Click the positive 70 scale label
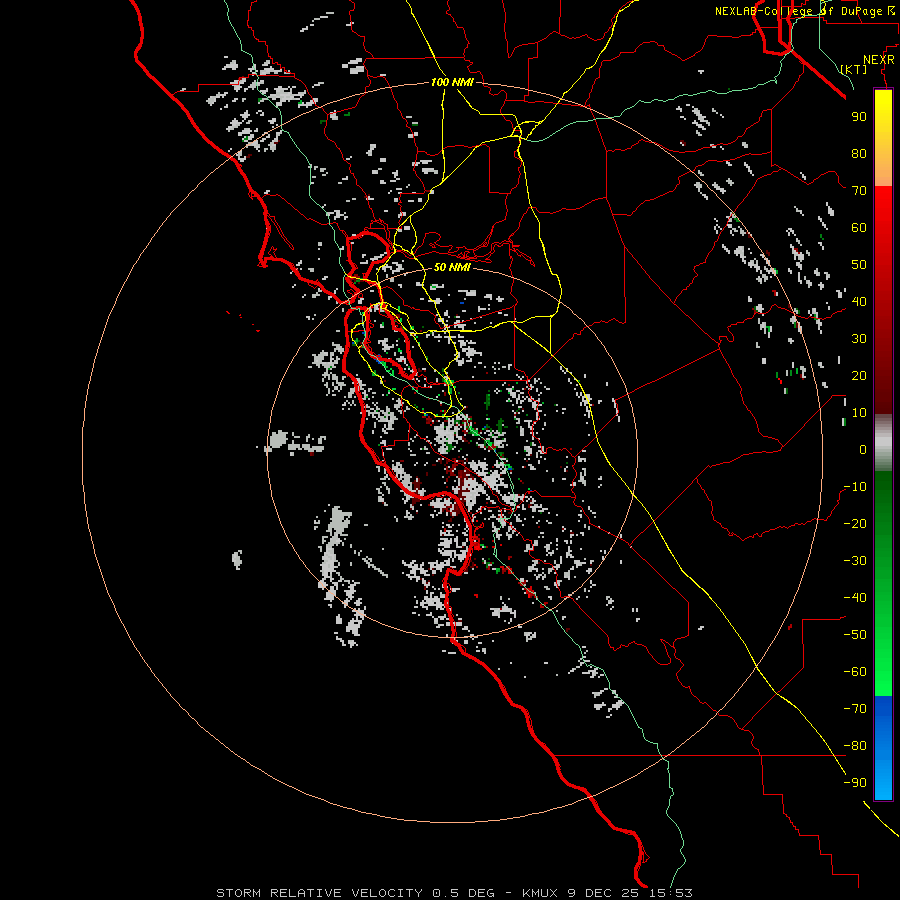 859,191
